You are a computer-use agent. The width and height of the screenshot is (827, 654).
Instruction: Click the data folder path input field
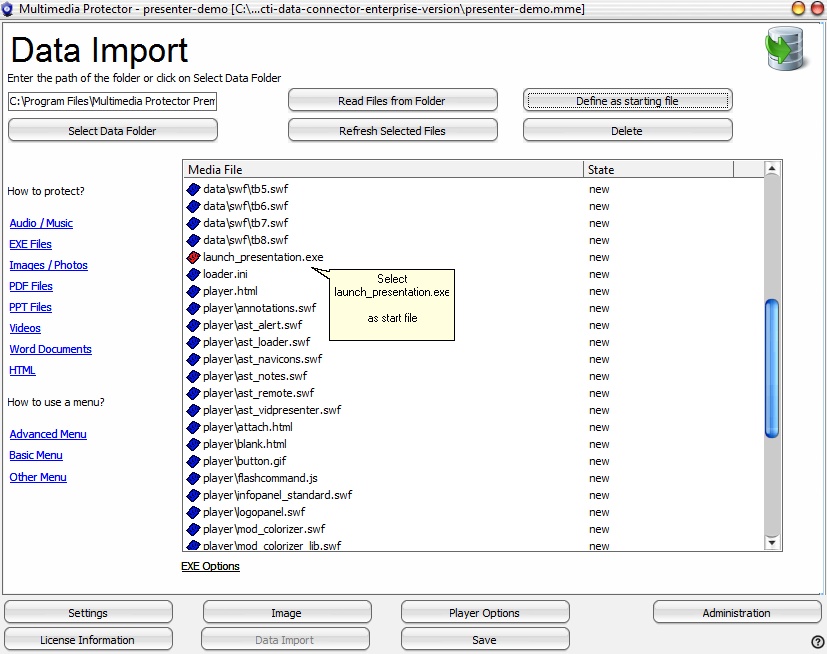pos(112,101)
